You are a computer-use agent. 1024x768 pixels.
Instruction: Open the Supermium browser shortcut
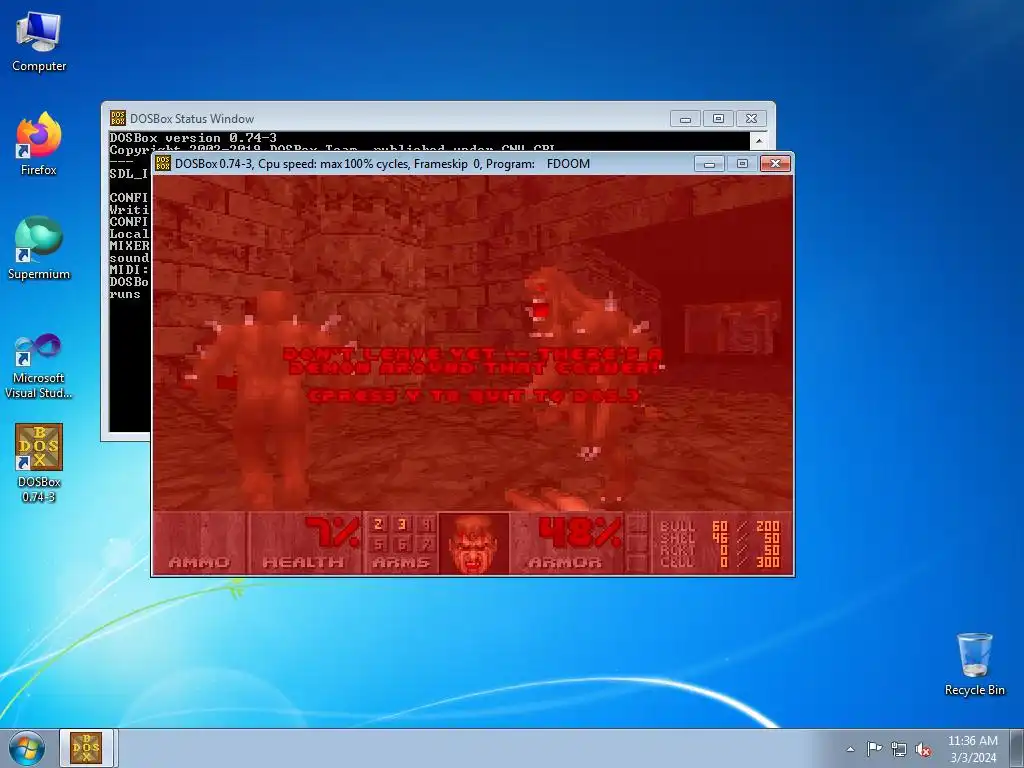pyautogui.click(x=39, y=248)
